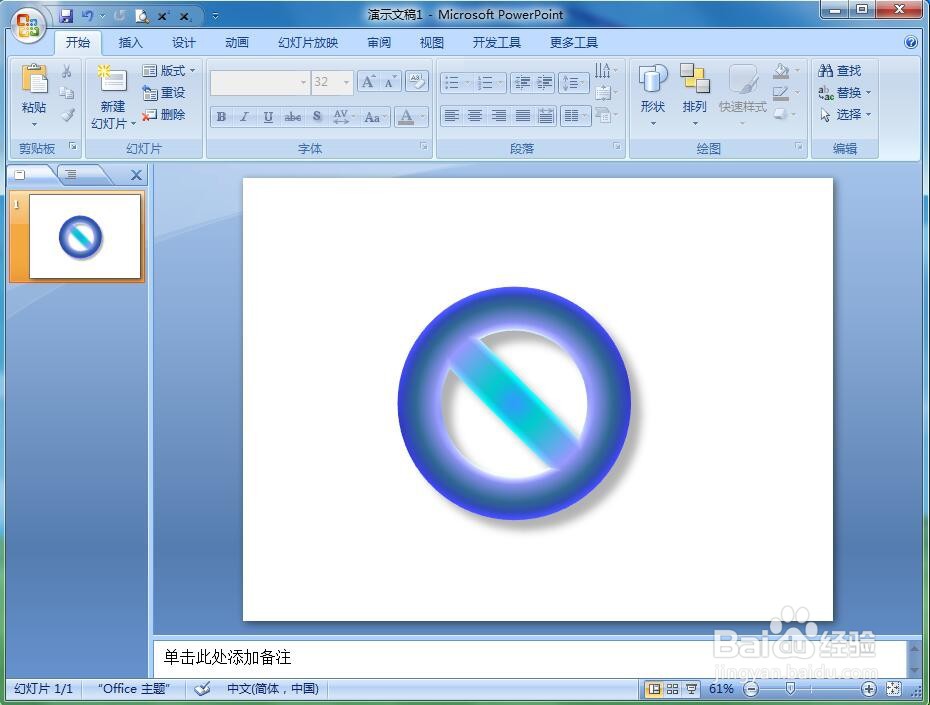Click zoom out minus button
The height and width of the screenshot is (705, 930).
coord(751,689)
